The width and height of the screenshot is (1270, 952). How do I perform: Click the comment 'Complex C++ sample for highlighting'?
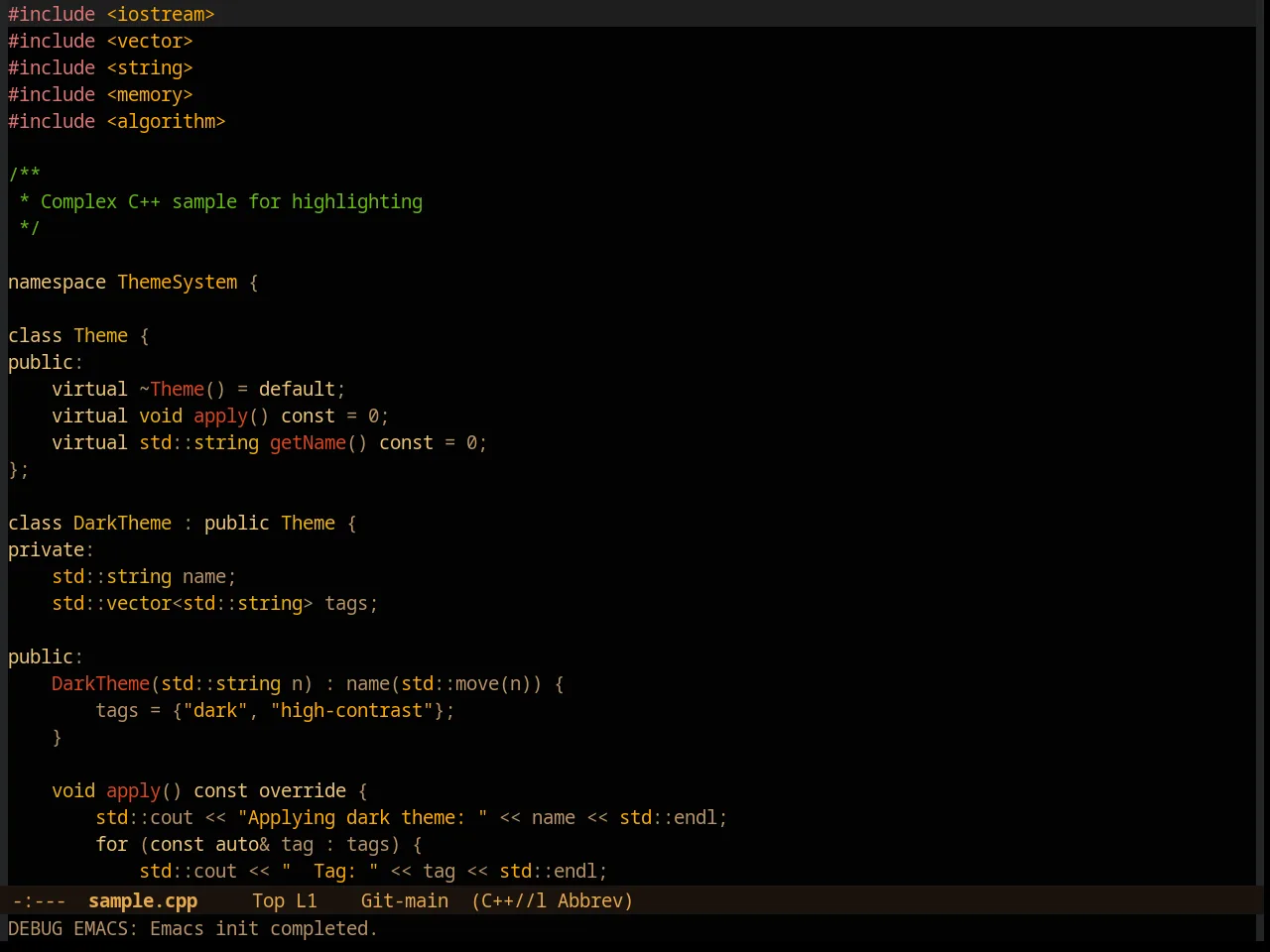[231, 201]
